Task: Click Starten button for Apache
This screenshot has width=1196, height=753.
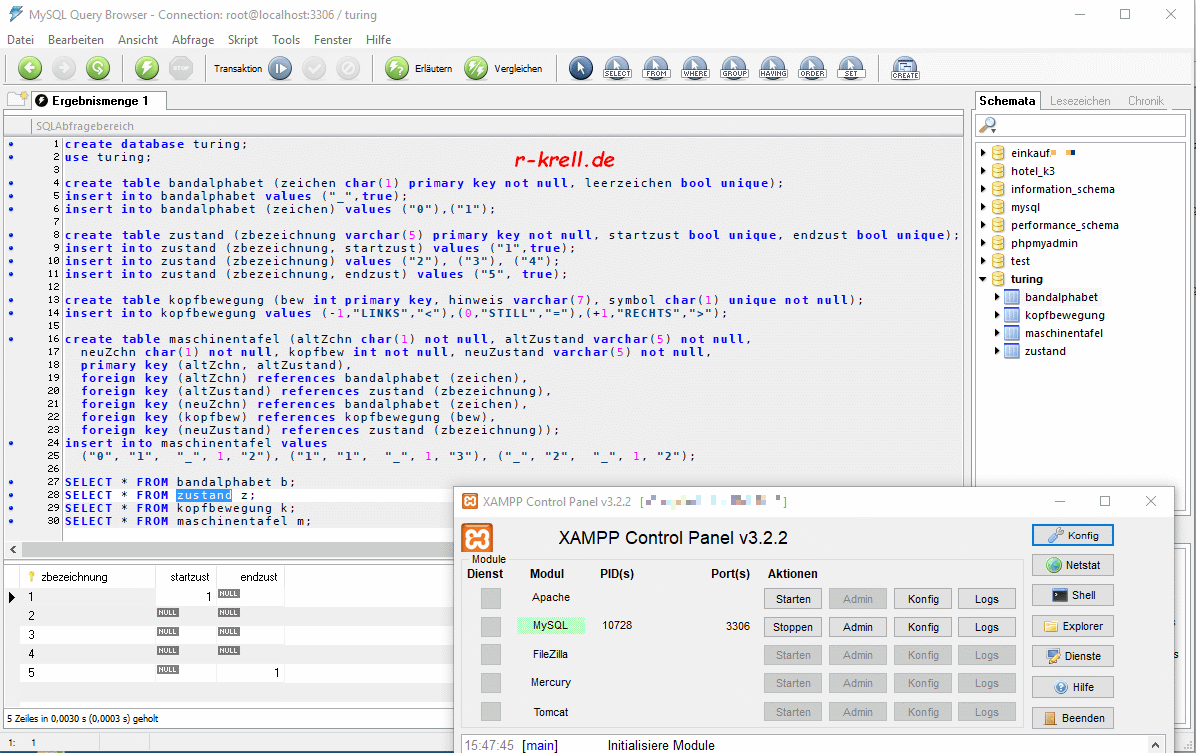Action: point(793,599)
